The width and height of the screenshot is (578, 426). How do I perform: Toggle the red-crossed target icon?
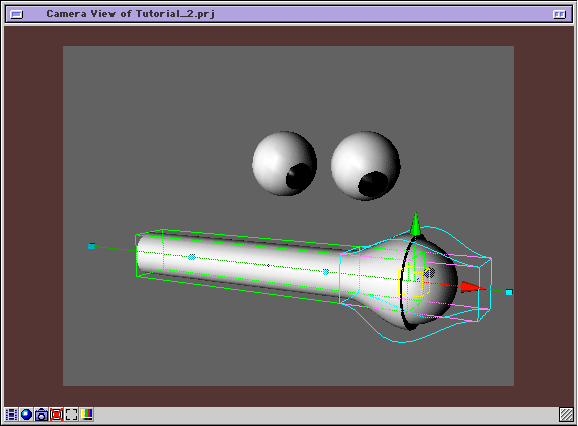(x=56, y=415)
